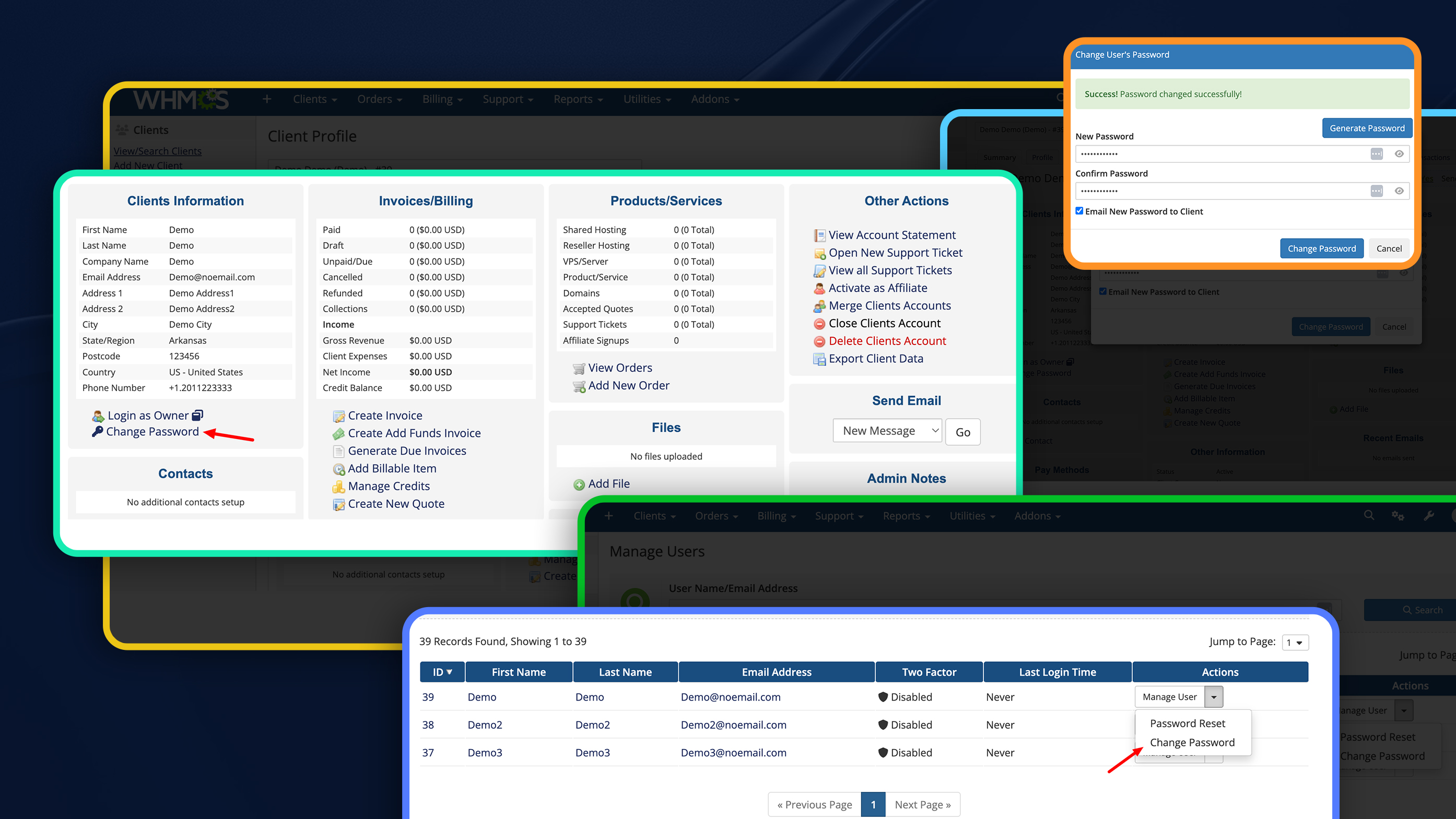Click the Merge Clients Accounts icon
The width and height of the screenshot is (1456, 819).
[819, 306]
